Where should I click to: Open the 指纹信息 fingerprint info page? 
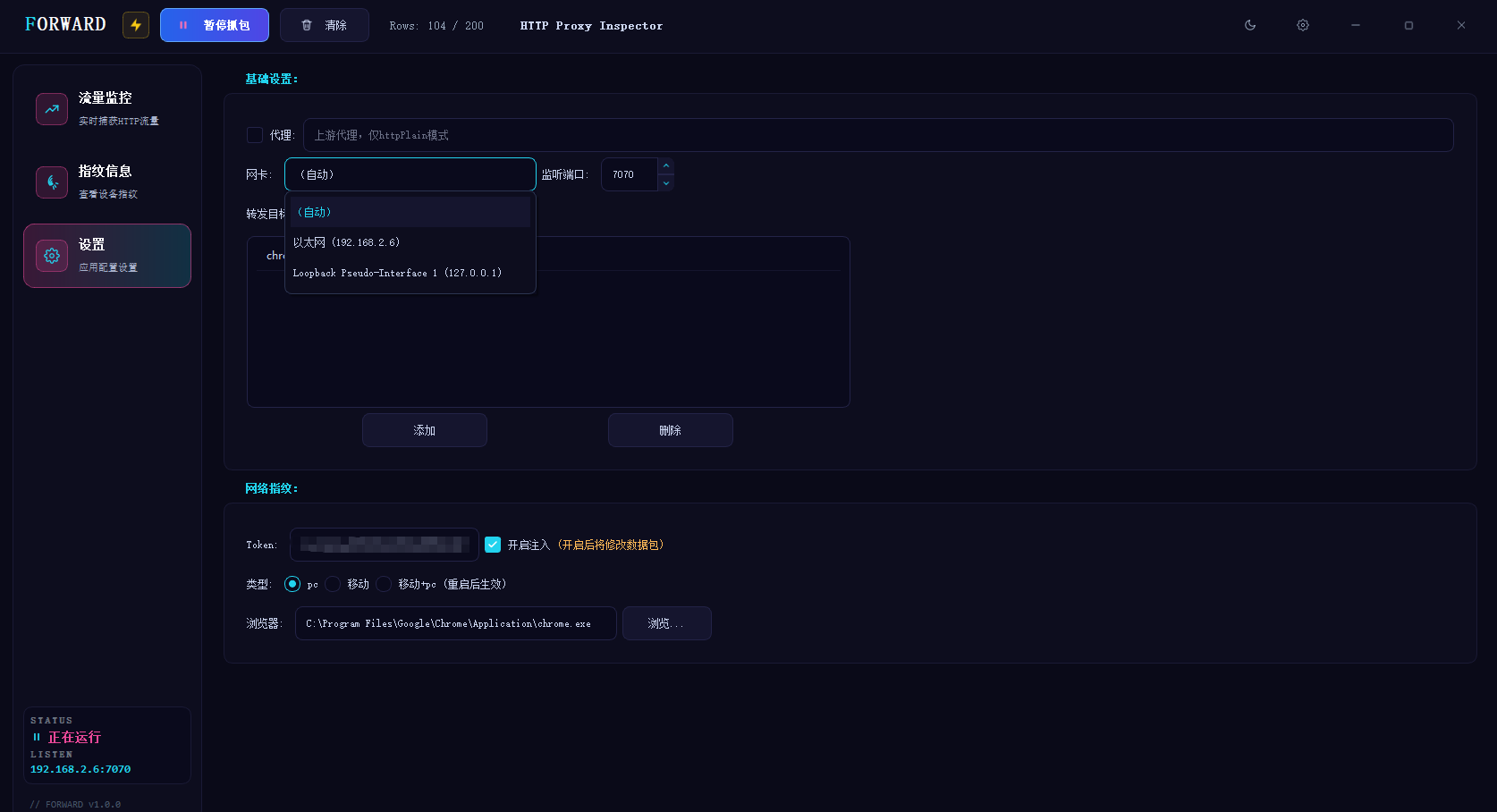[x=107, y=182]
